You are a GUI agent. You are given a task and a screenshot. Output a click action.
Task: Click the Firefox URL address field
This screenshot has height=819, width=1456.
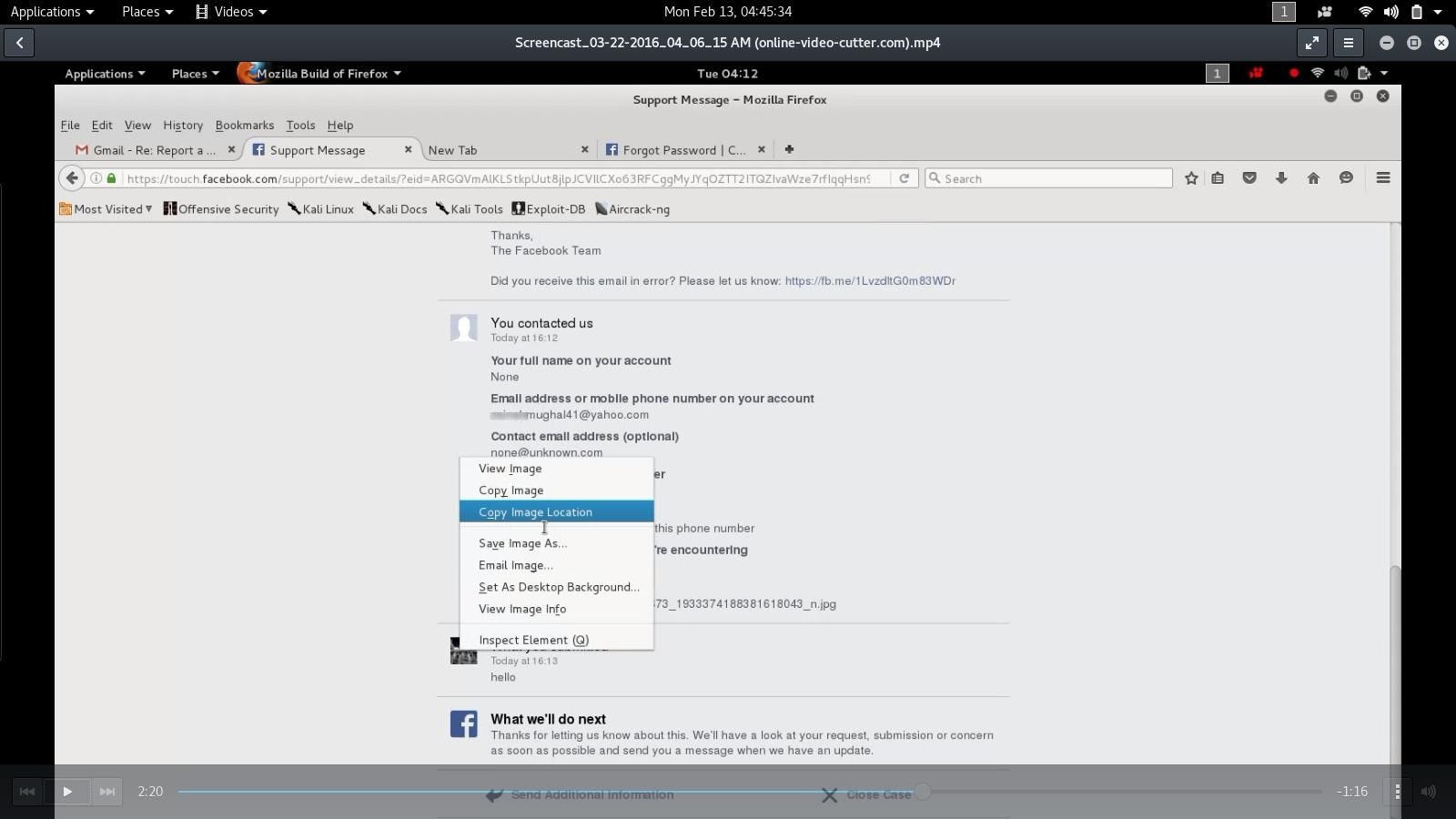(498, 178)
